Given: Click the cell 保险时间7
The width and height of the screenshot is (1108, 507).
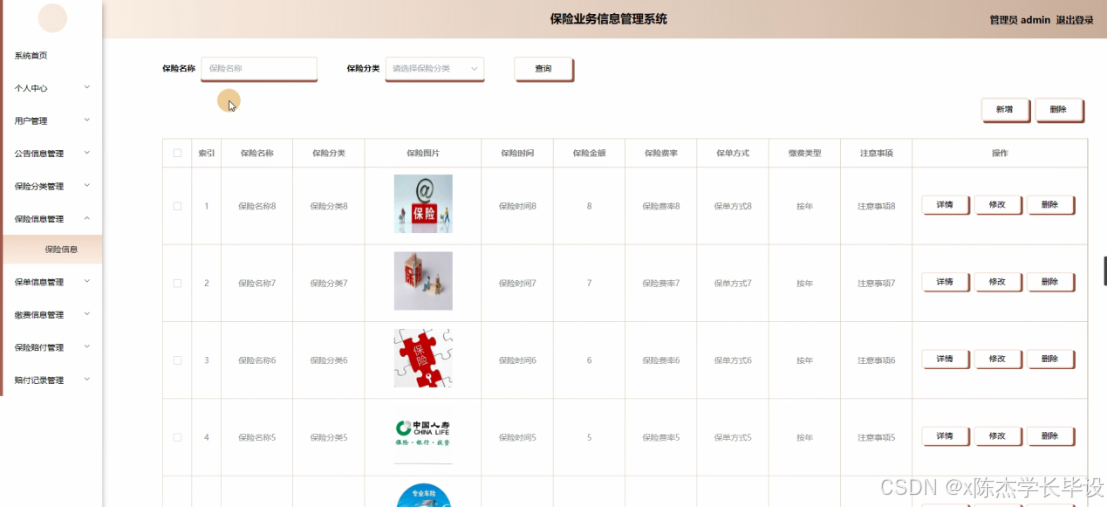Looking at the screenshot, I should pos(517,284).
